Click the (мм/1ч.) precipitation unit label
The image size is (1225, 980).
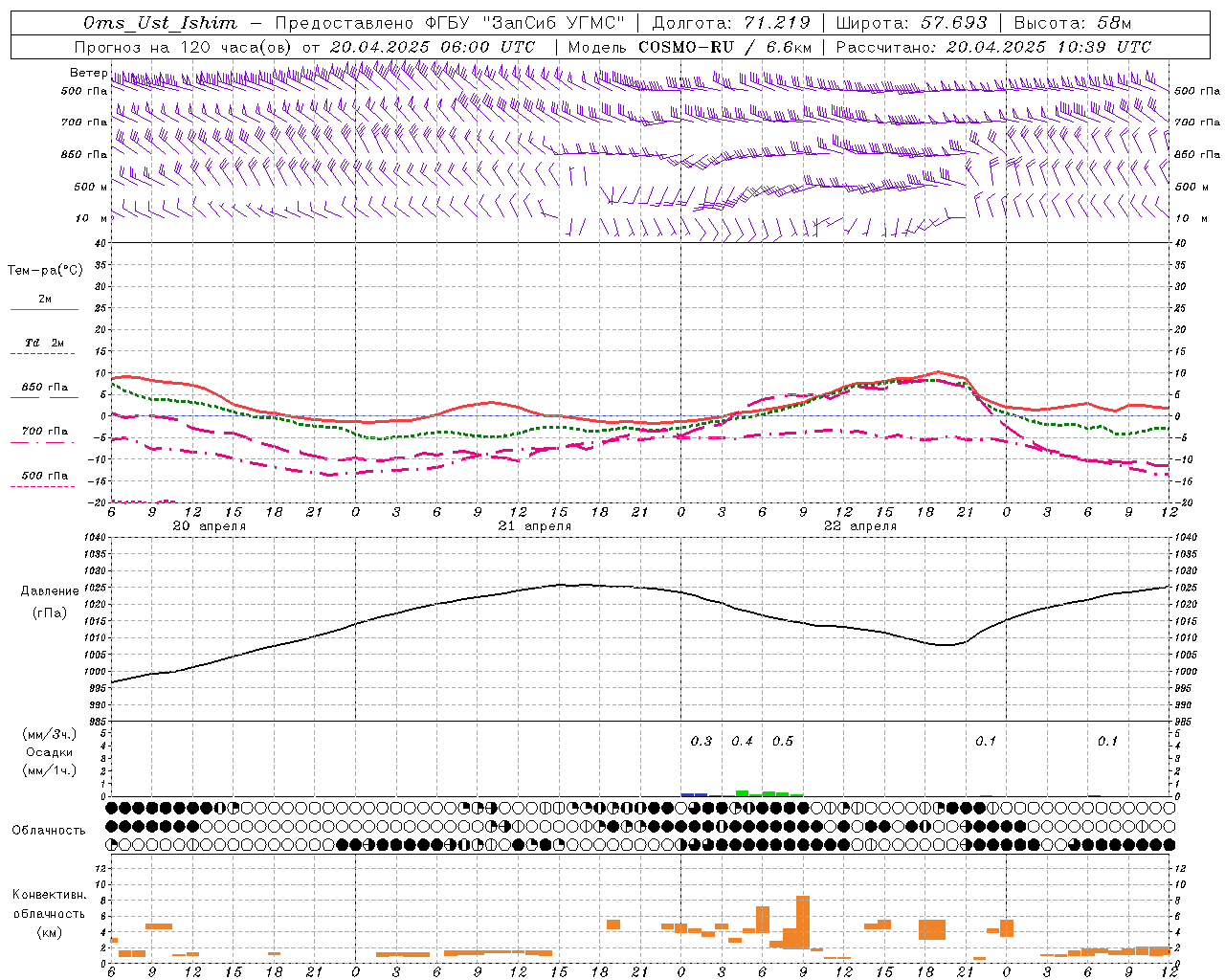click(x=49, y=770)
